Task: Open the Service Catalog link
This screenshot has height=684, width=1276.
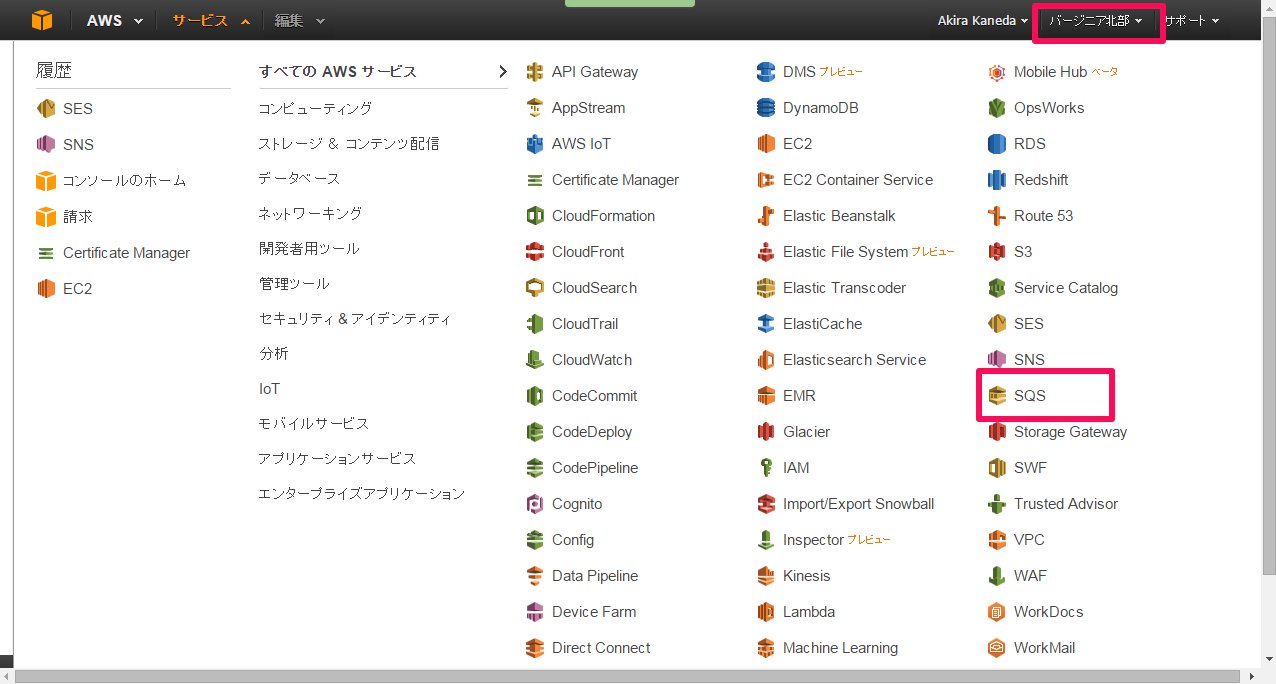Action: [x=1066, y=288]
